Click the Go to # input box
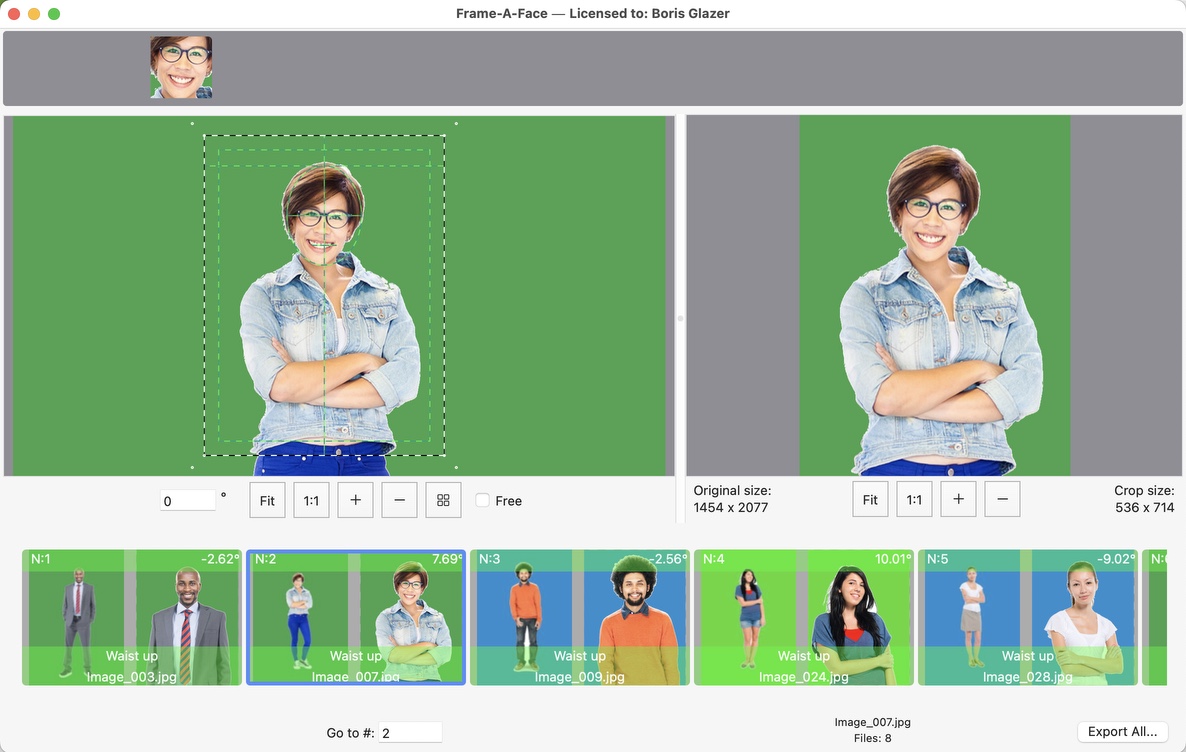Viewport: 1186px width, 752px height. 410,731
